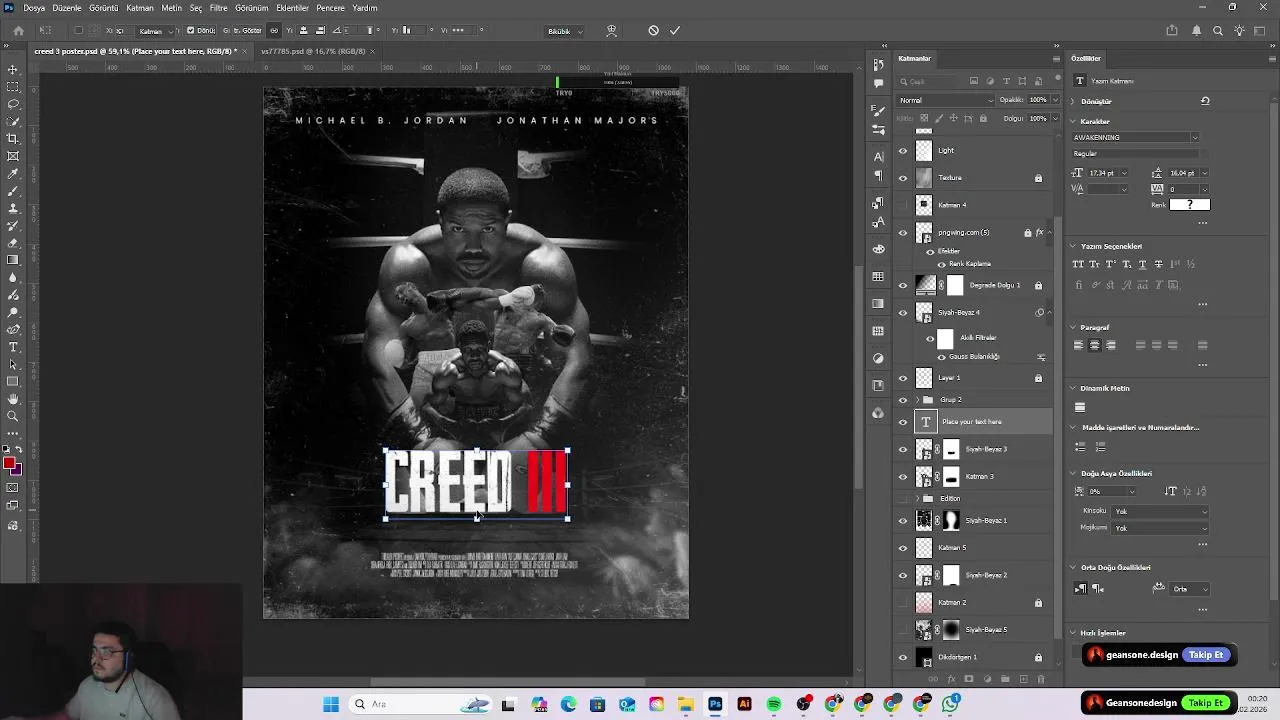The image size is (1280, 720).
Task: Show the Edition group
Action: pos(903,498)
